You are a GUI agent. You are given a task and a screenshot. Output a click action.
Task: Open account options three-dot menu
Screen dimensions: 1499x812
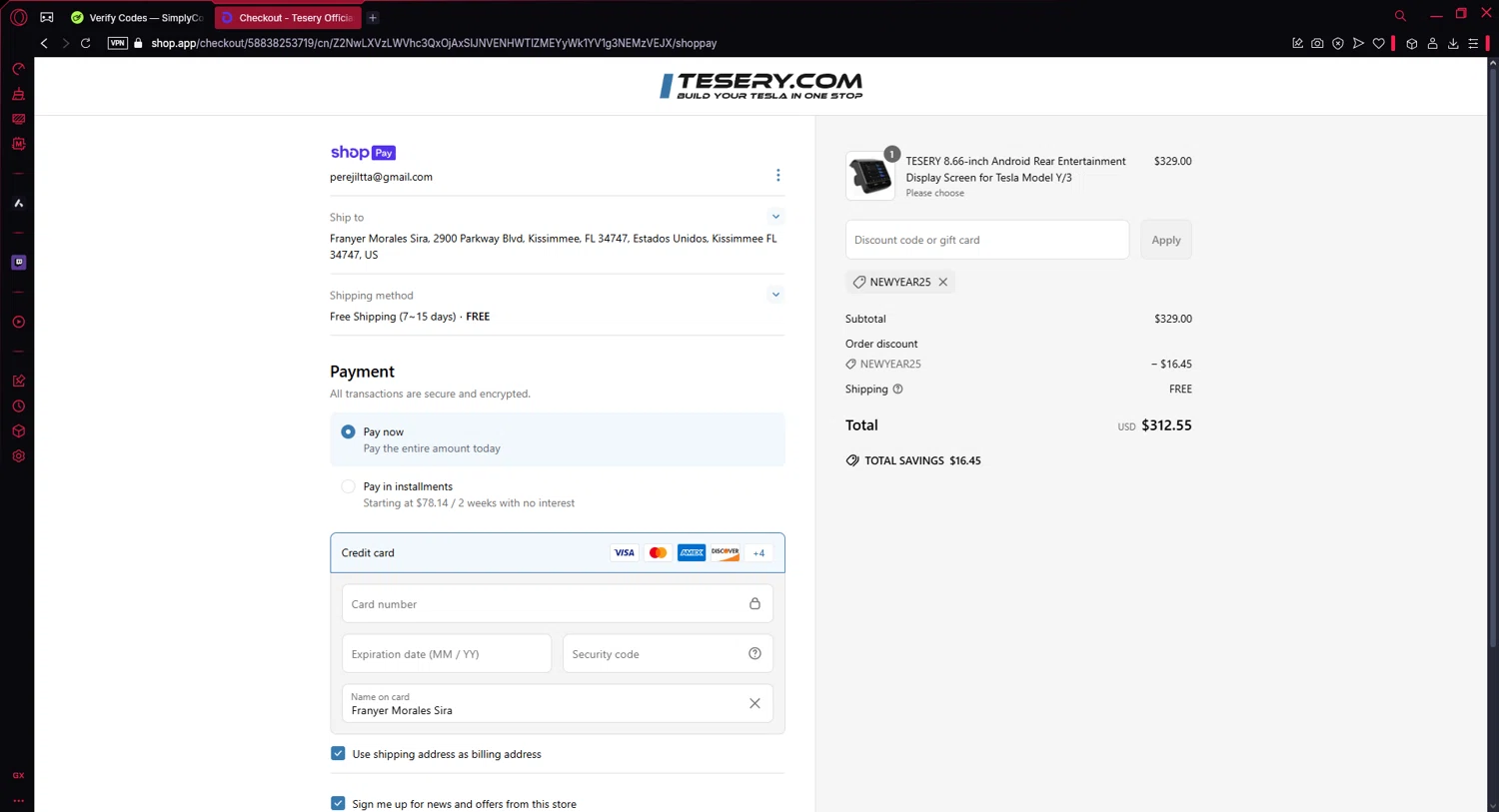pyautogui.click(x=777, y=175)
